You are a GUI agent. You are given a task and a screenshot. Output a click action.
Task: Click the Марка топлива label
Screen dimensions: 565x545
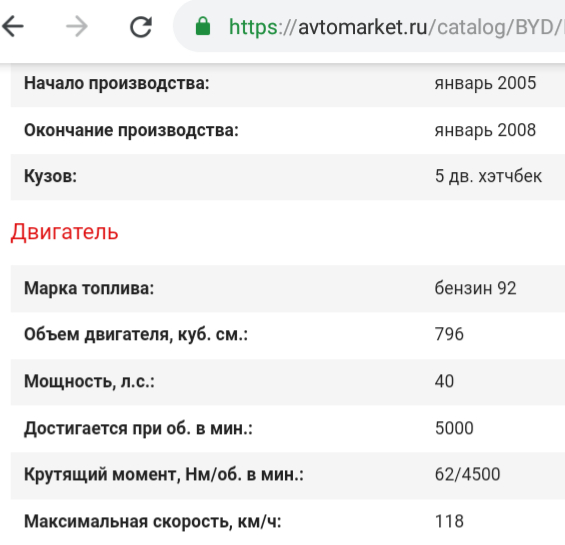[89, 288]
